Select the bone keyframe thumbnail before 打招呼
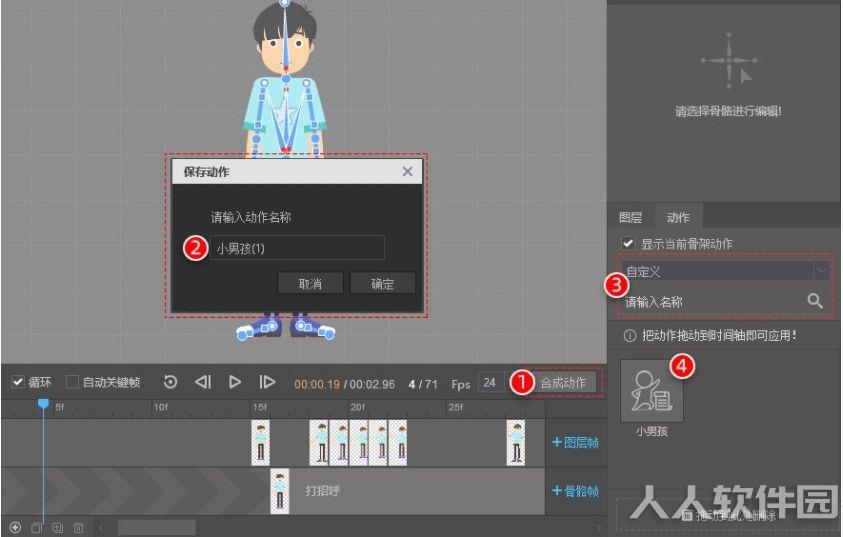The width and height of the screenshot is (843, 537). tap(280, 491)
